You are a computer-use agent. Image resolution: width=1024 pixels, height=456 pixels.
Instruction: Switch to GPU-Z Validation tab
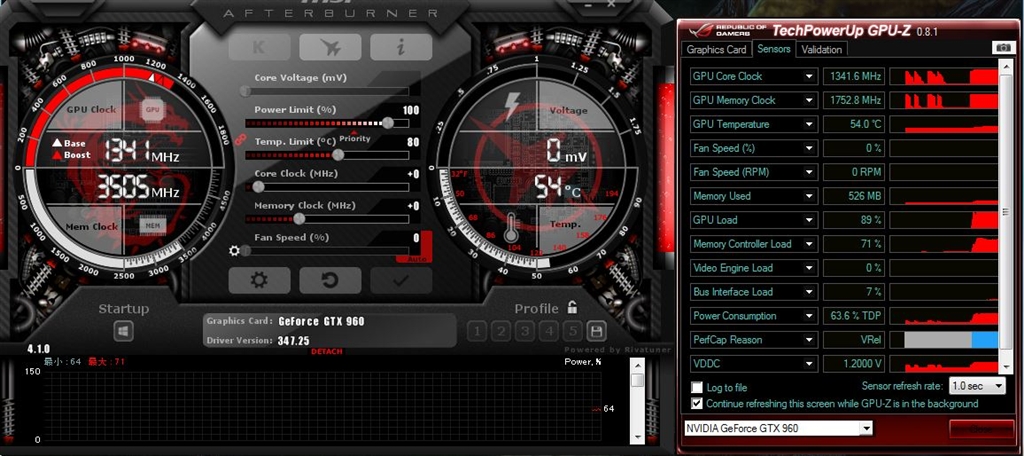pos(822,49)
